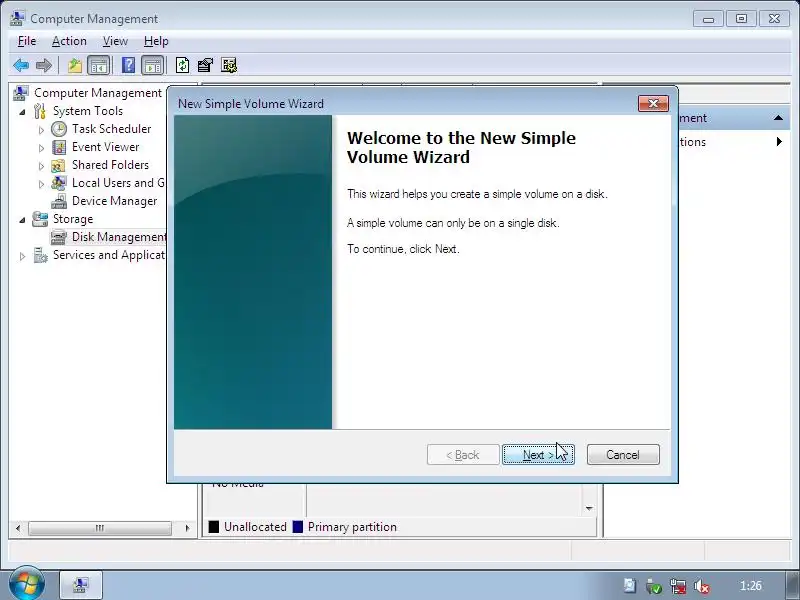Click the taskbar clock showing 1:26
The width and height of the screenshot is (800, 600).
click(751, 586)
